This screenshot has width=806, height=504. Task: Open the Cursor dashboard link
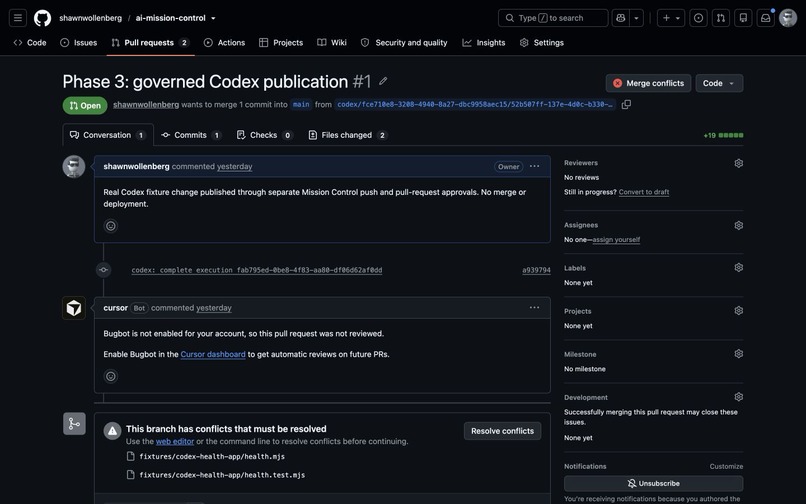tap(213, 354)
